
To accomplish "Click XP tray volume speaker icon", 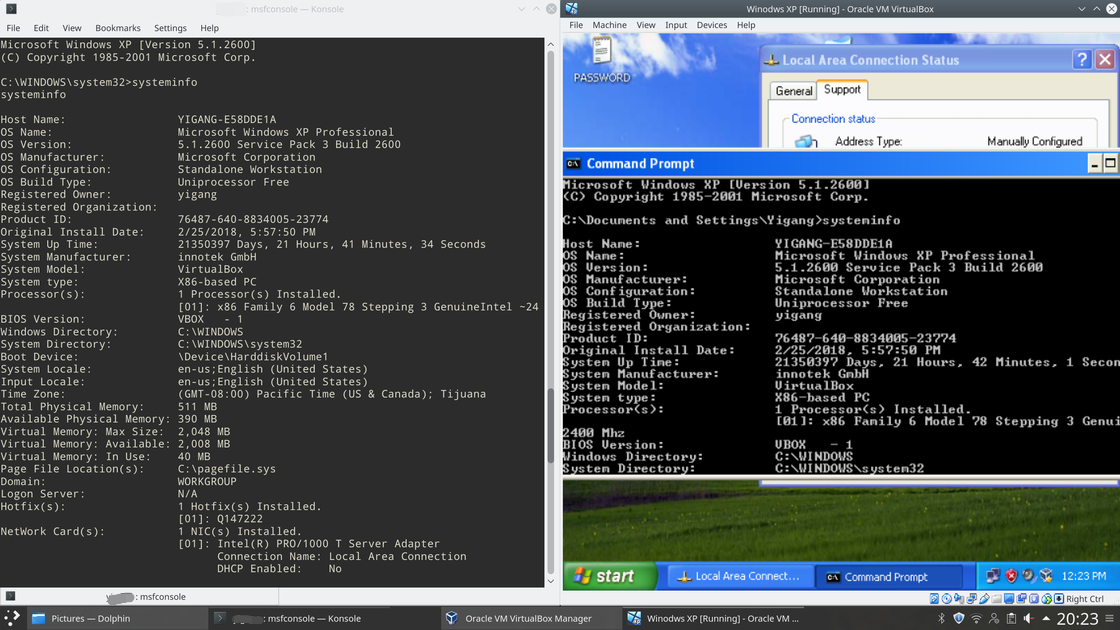I will tap(1029, 576).
